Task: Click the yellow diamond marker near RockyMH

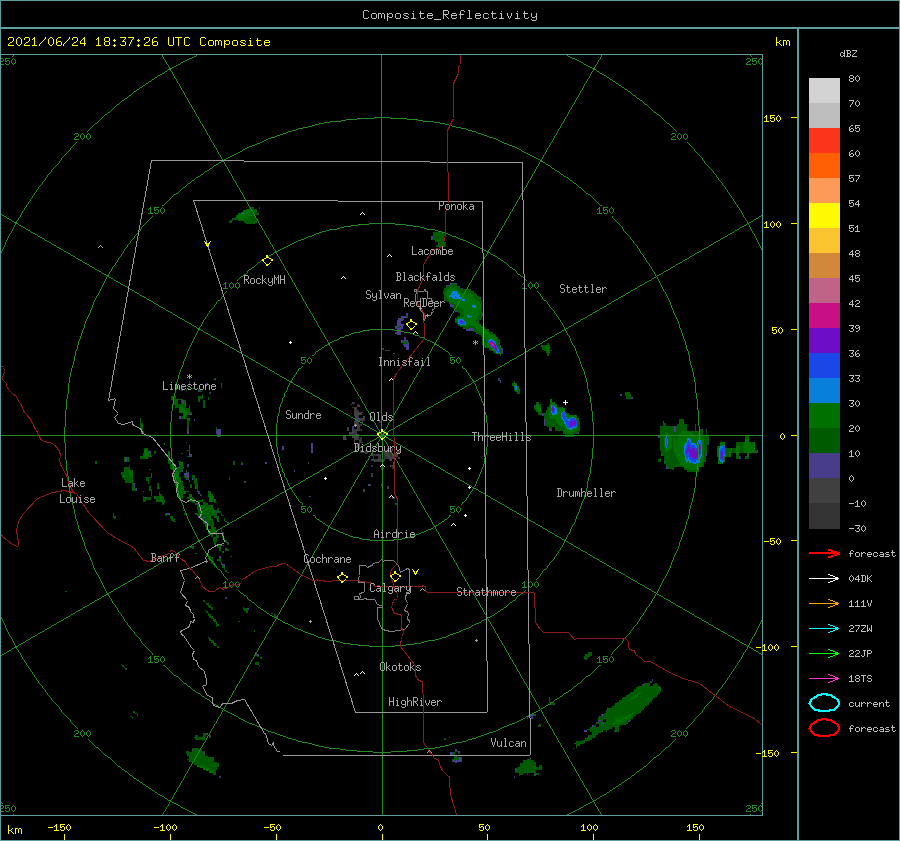Action: pyautogui.click(x=267, y=261)
